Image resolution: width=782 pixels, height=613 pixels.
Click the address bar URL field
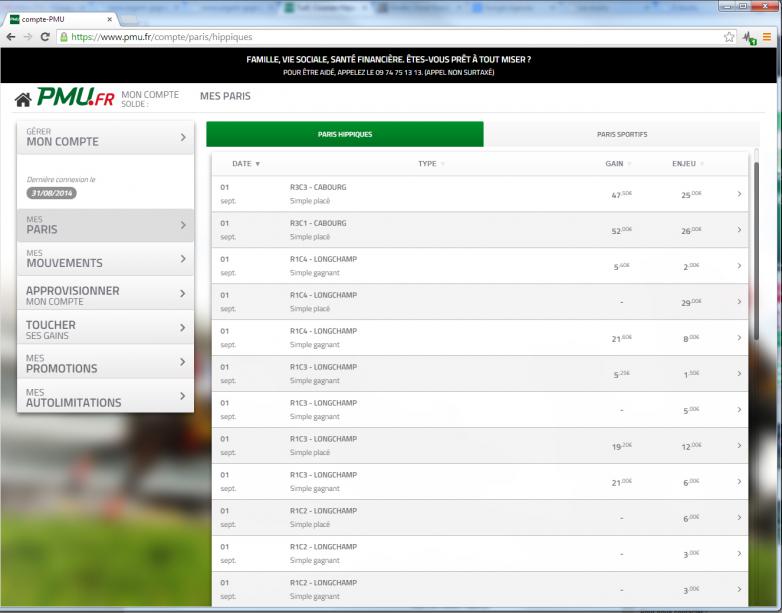396,37
